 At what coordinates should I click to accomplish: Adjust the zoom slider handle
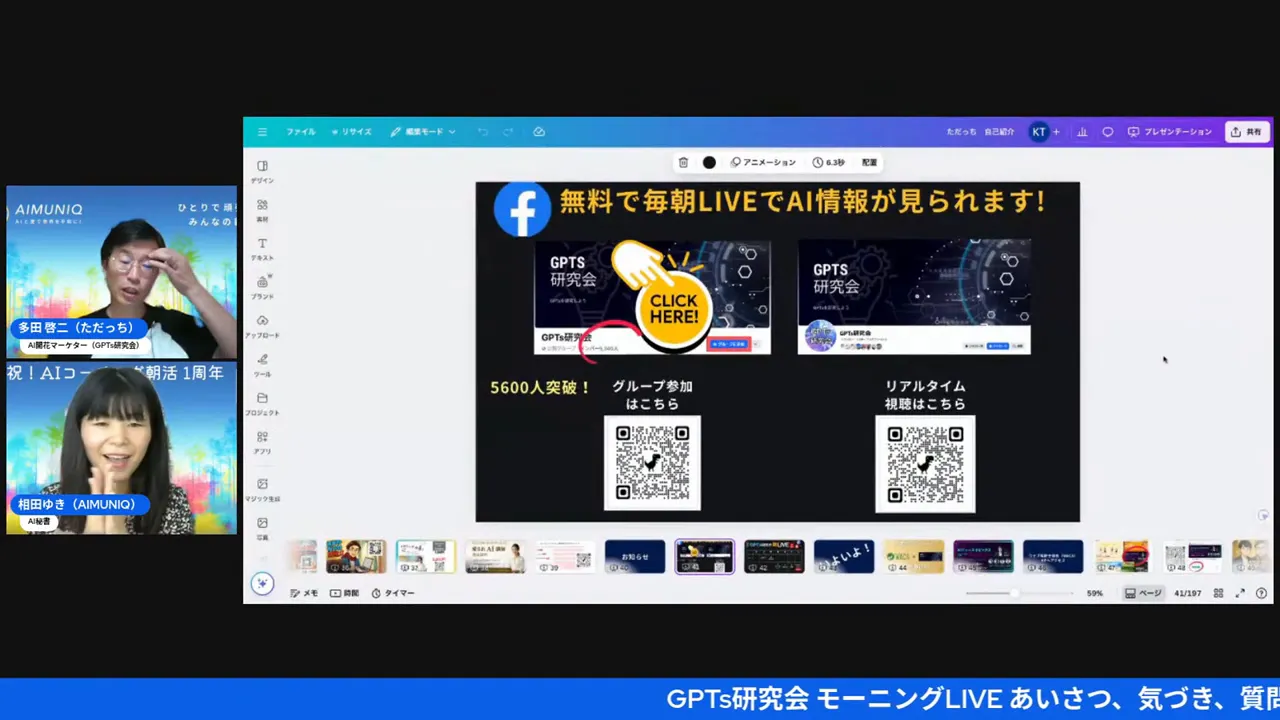coord(1014,593)
